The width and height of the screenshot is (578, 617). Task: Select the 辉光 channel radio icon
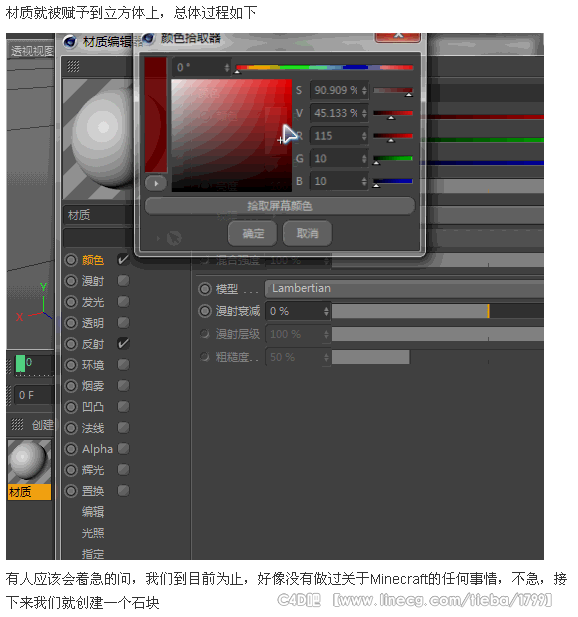pyautogui.click(x=71, y=470)
